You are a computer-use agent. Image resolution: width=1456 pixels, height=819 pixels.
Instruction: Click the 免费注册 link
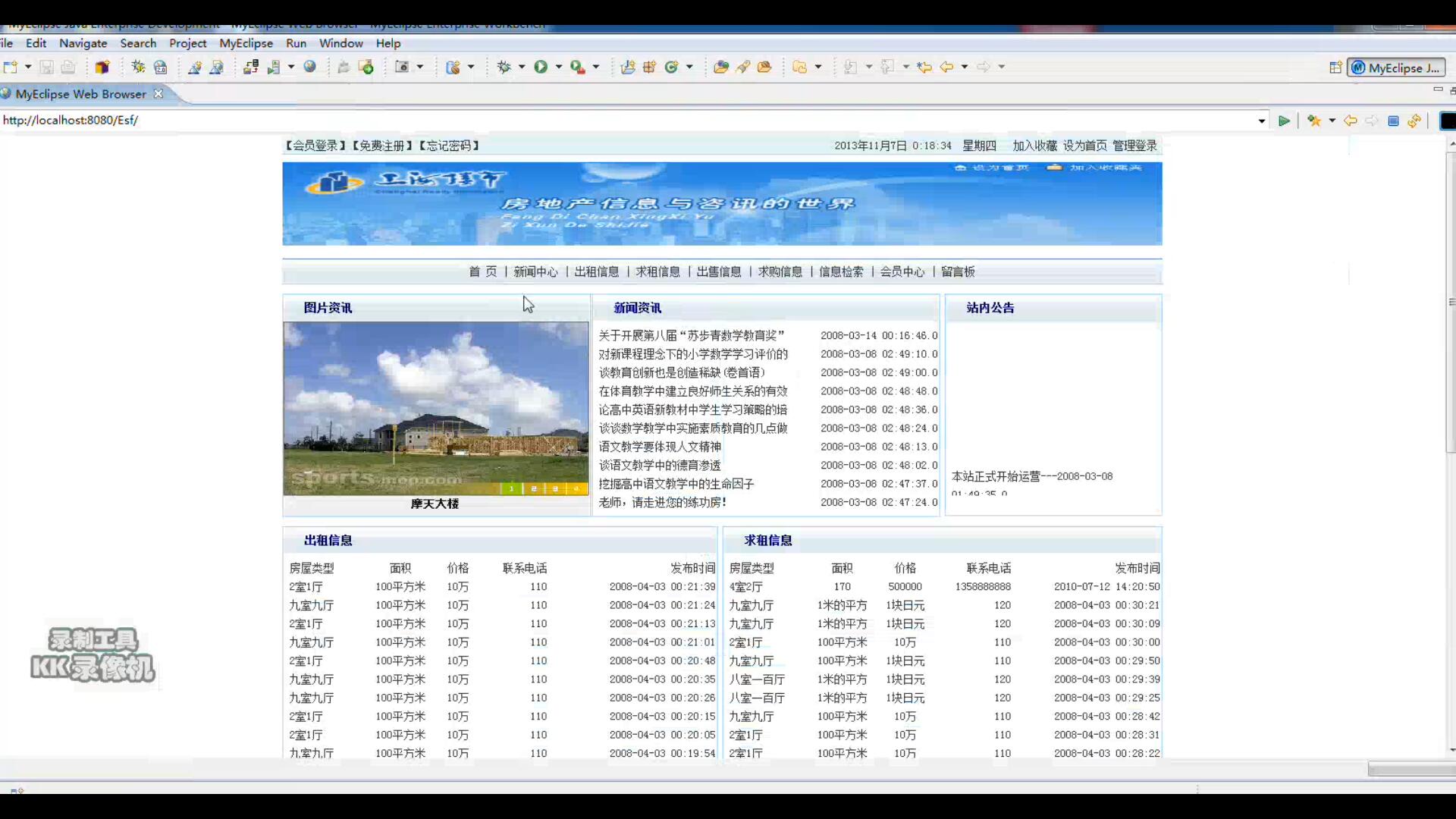[x=382, y=146]
